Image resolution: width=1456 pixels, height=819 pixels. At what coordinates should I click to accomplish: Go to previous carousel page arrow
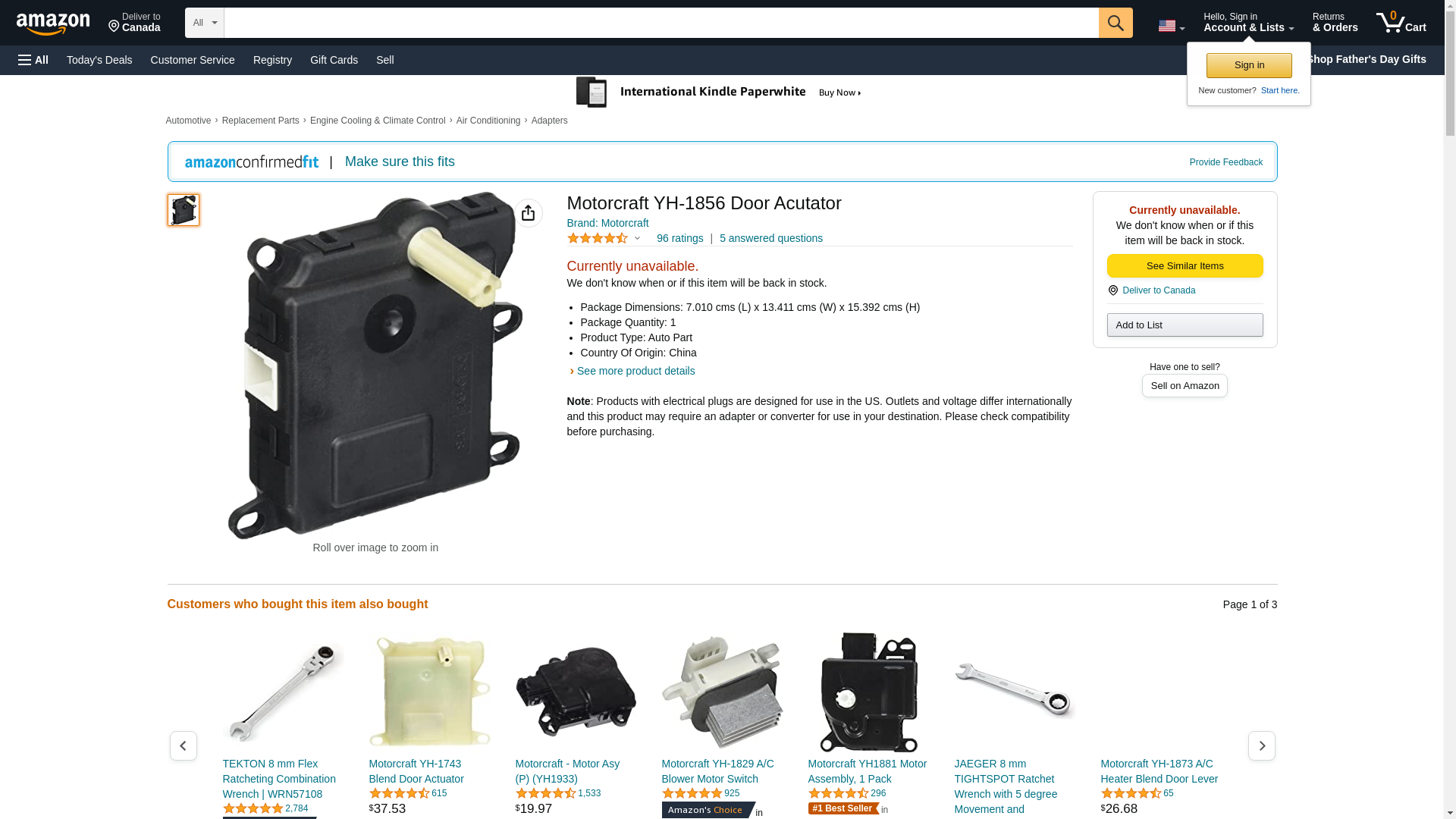click(x=184, y=745)
